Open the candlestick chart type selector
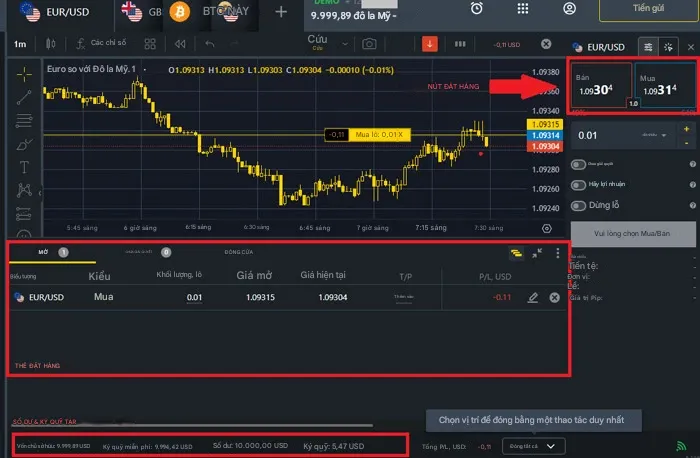700x458 pixels. click(50, 44)
